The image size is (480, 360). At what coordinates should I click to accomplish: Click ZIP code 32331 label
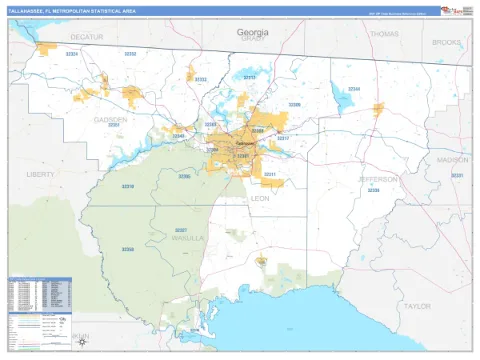click(457, 175)
